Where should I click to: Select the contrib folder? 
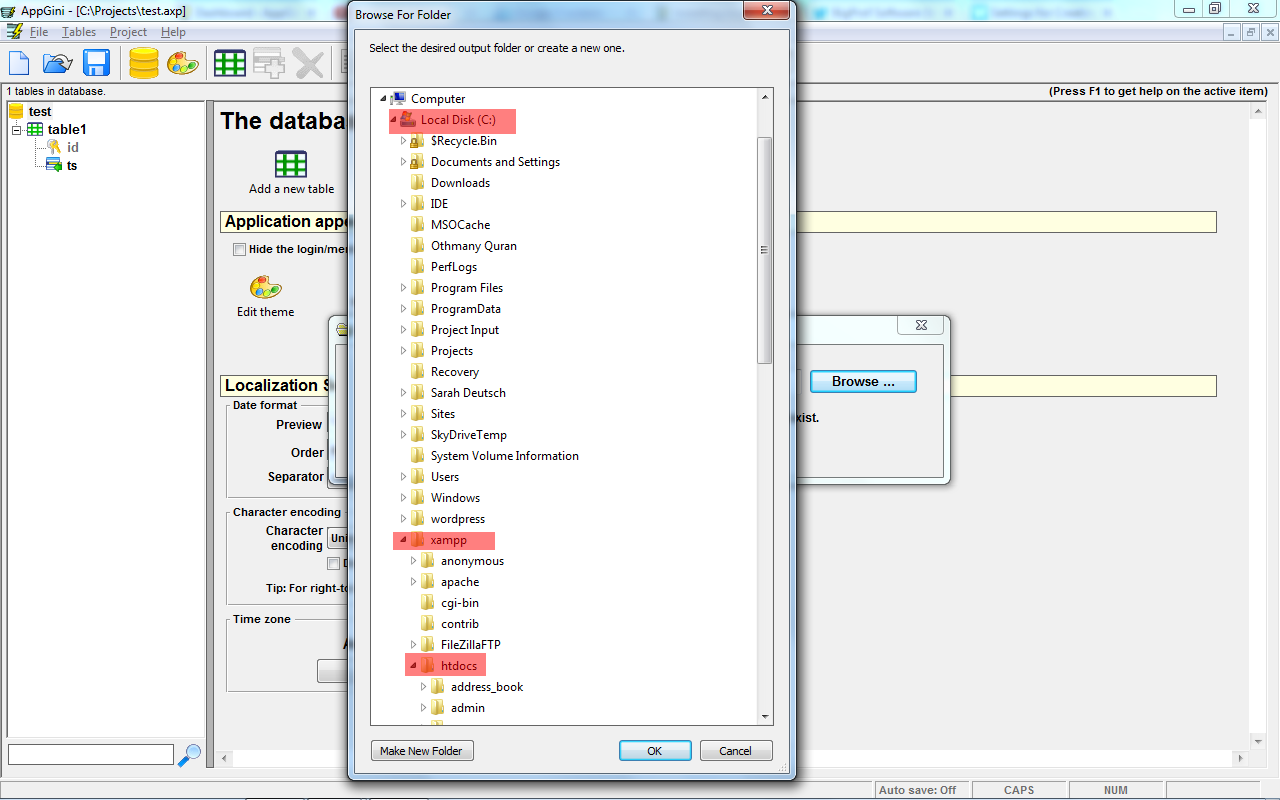(x=460, y=624)
